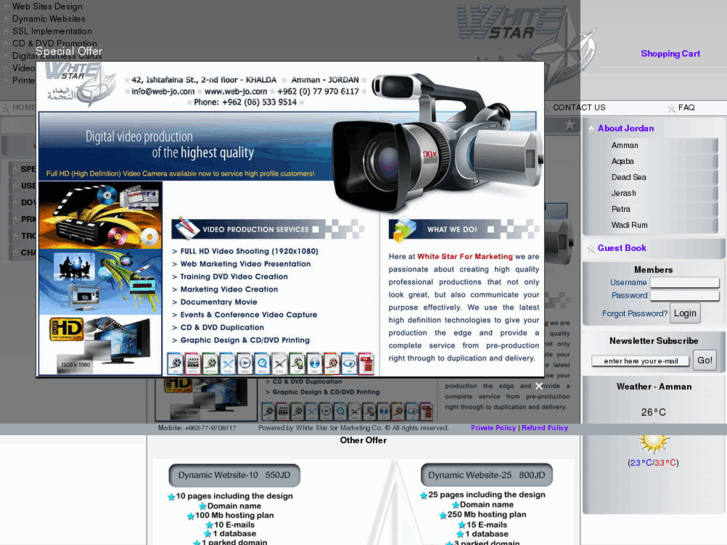
Task: Select Jerash in the About Jordan list
Action: (624, 193)
